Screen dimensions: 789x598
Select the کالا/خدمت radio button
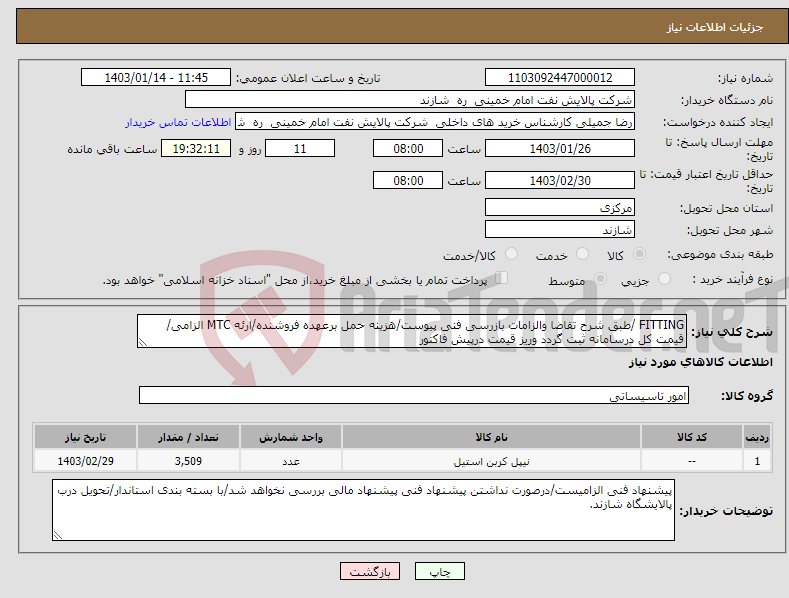[x=511, y=254]
